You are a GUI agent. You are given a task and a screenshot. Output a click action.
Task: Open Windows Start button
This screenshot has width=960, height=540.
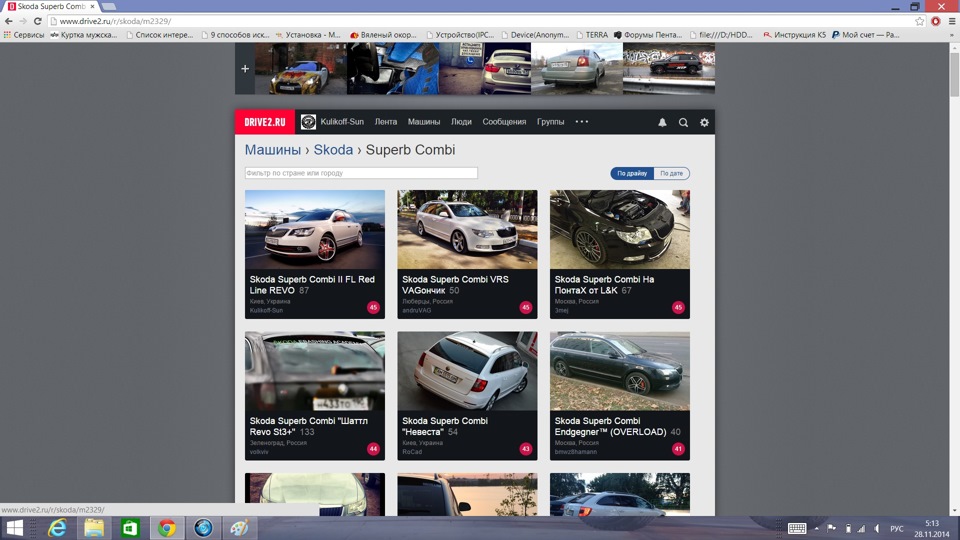(14, 528)
